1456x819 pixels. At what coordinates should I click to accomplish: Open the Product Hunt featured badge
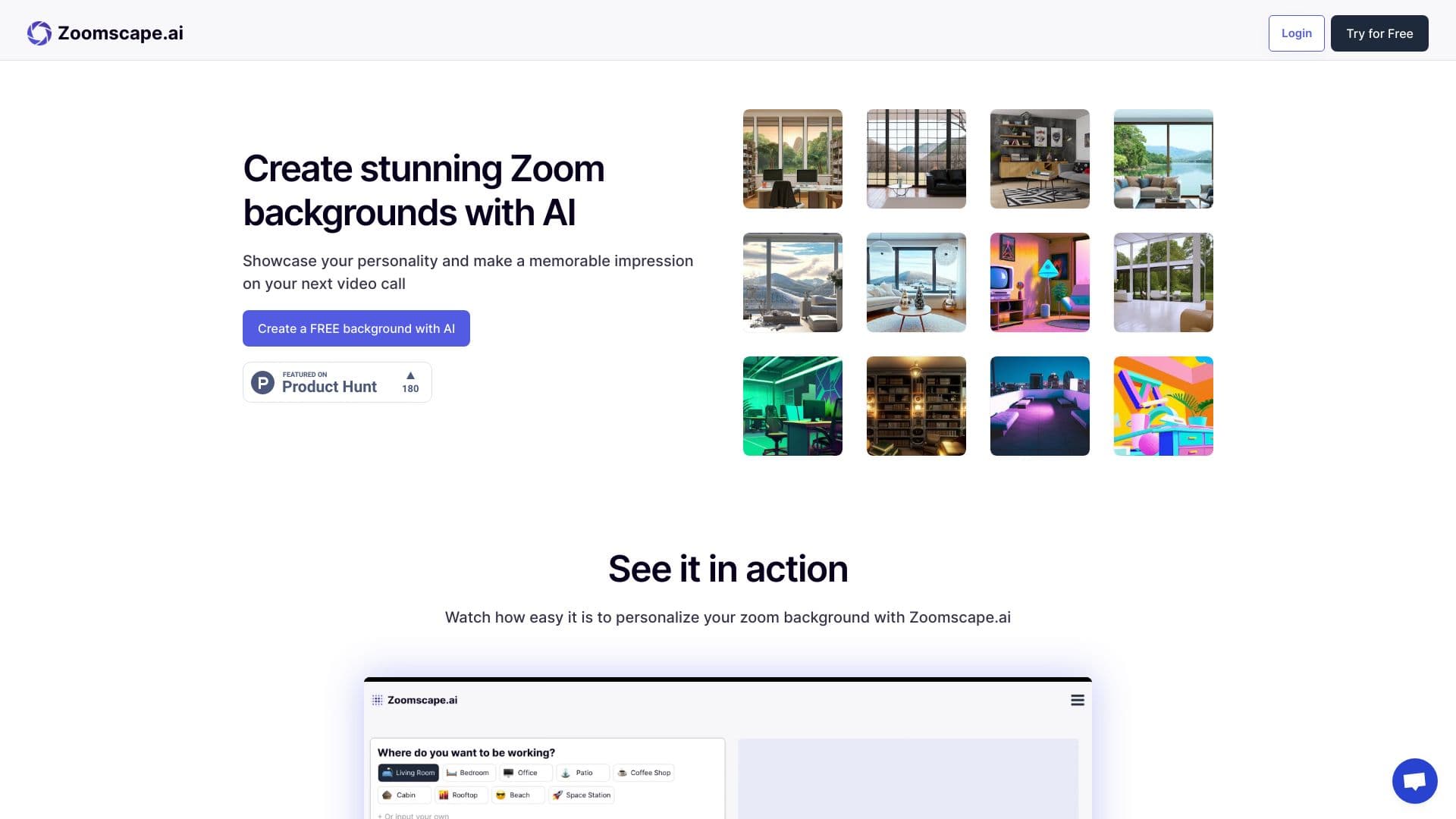click(337, 382)
